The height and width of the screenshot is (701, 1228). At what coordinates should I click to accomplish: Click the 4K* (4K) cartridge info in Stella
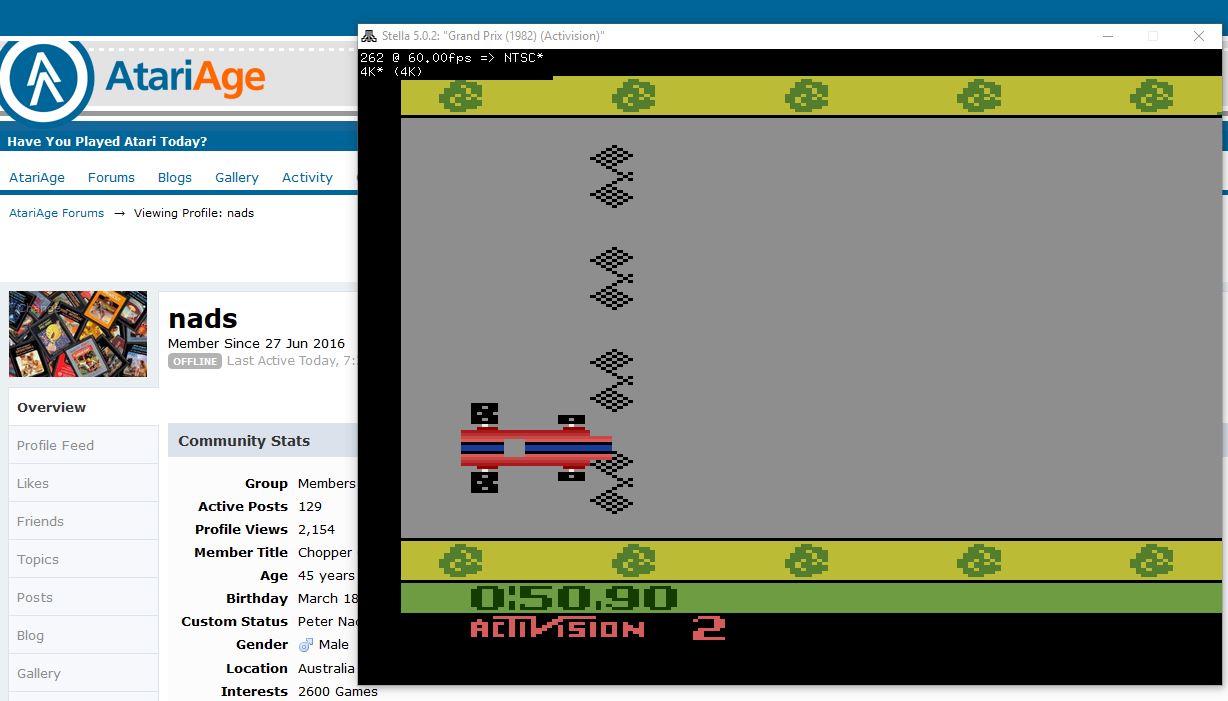click(x=391, y=71)
